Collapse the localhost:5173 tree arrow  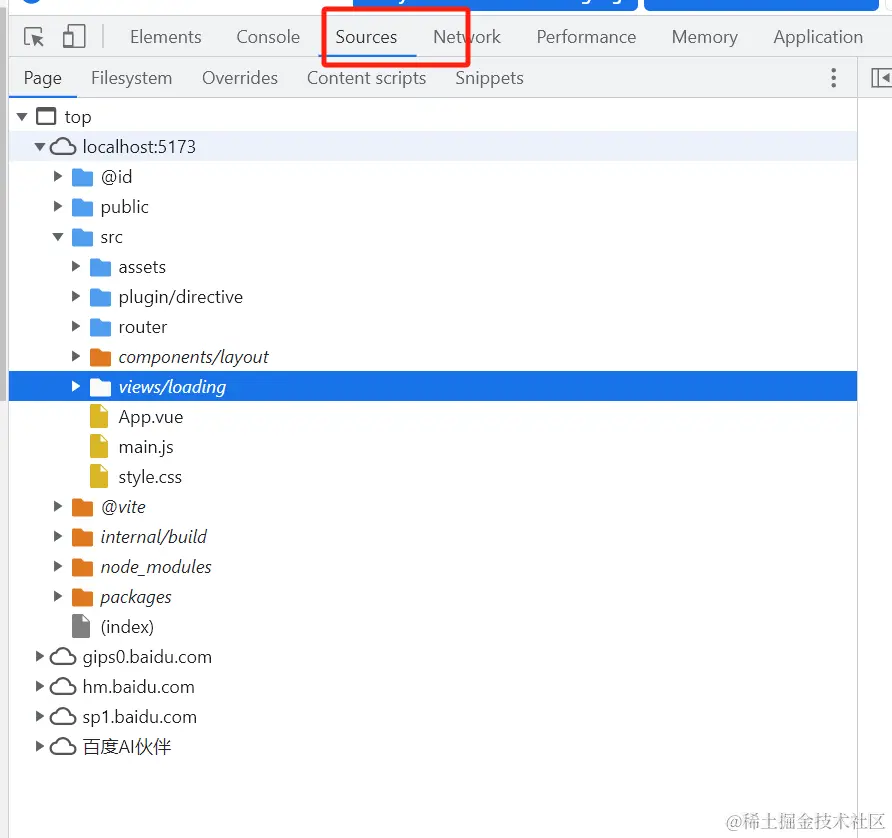coord(40,147)
